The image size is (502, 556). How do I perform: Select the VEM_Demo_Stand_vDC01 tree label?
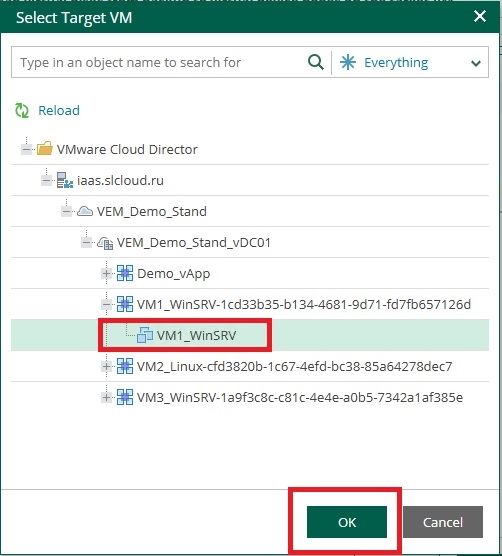click(x=194, y=243)
